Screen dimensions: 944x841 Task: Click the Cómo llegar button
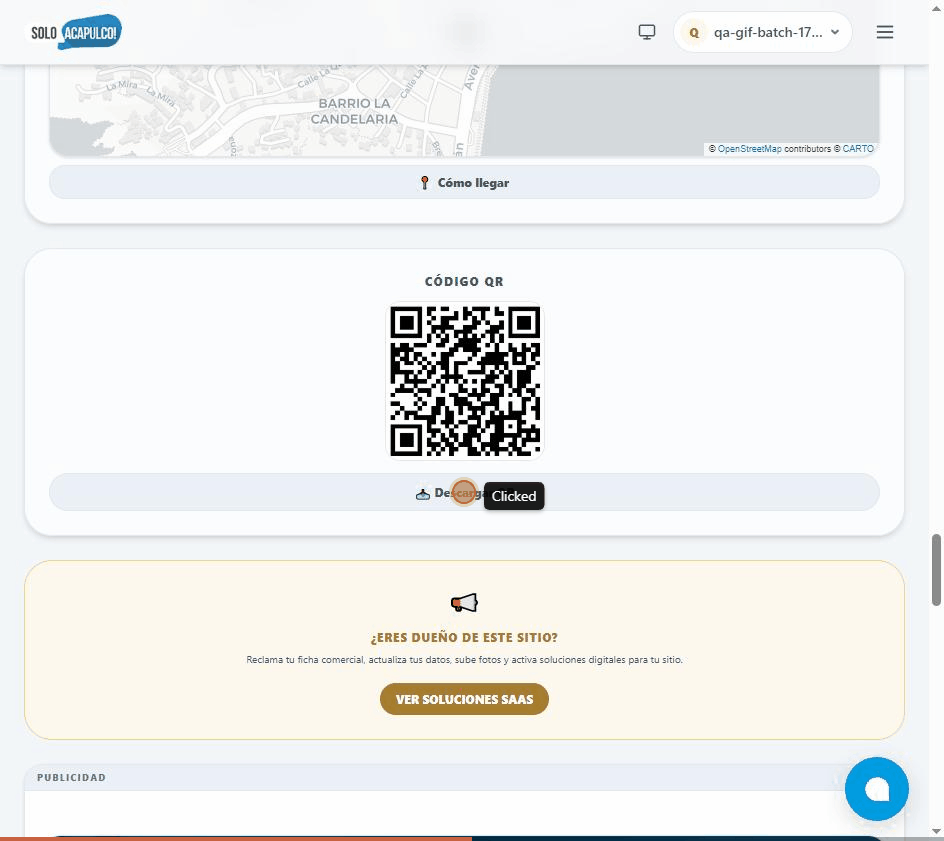coord(464,182)
